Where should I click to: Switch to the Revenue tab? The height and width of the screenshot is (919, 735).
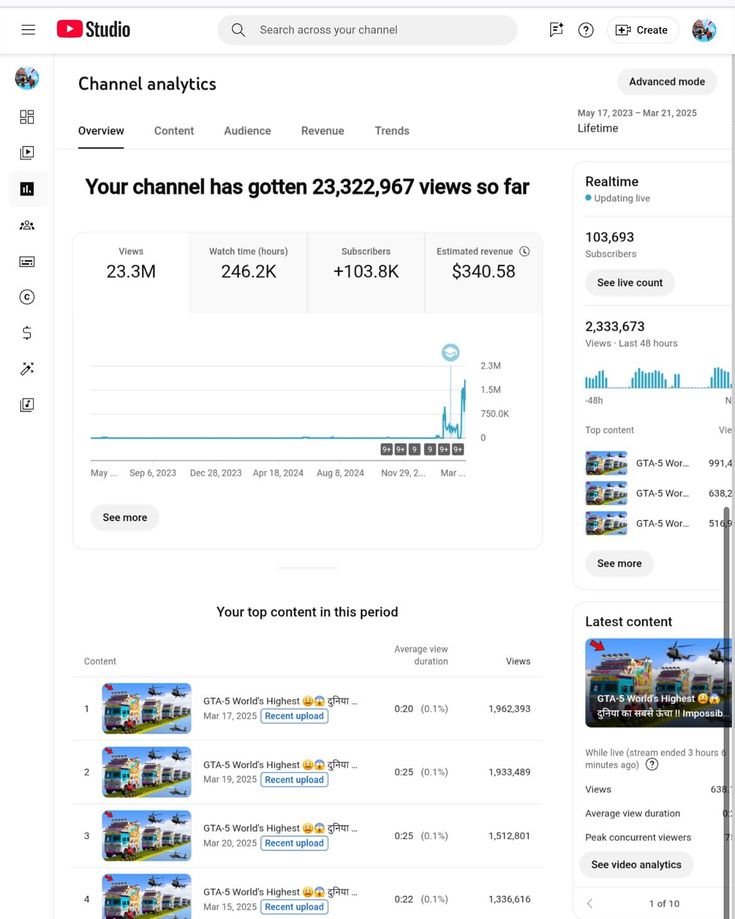coord(322,131)
